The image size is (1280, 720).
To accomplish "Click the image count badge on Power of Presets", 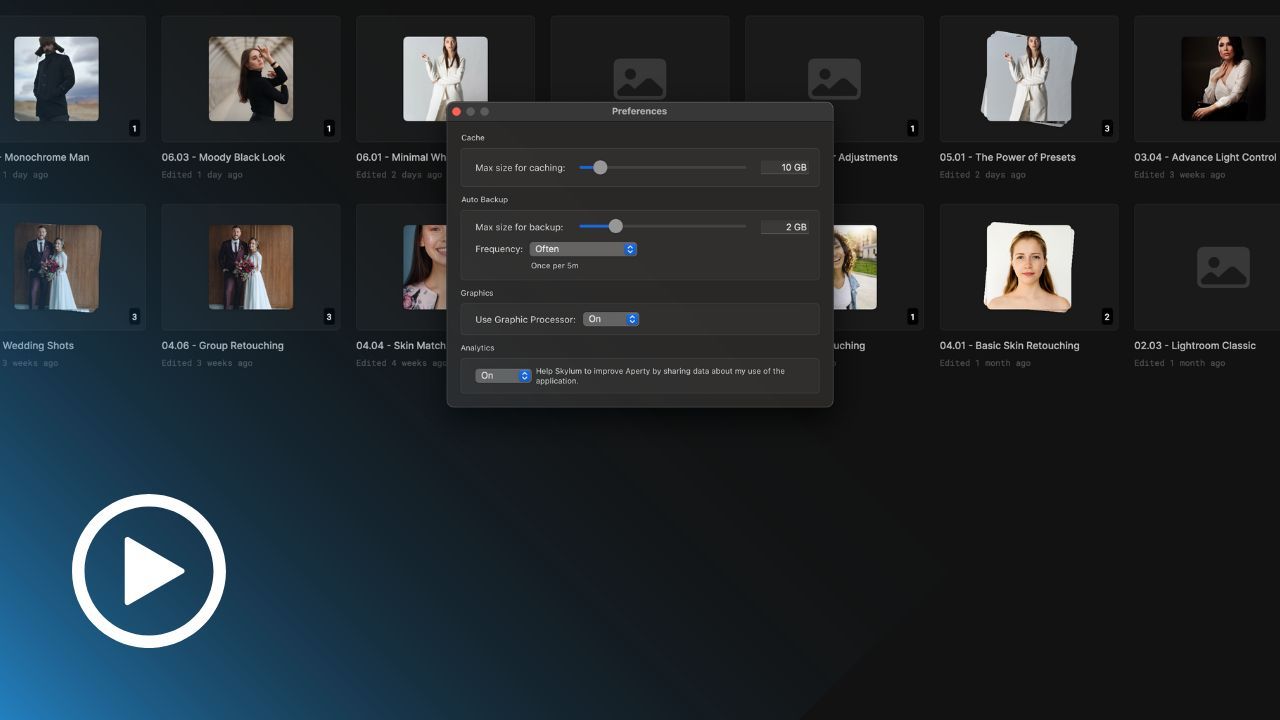I will point(1107,128).
